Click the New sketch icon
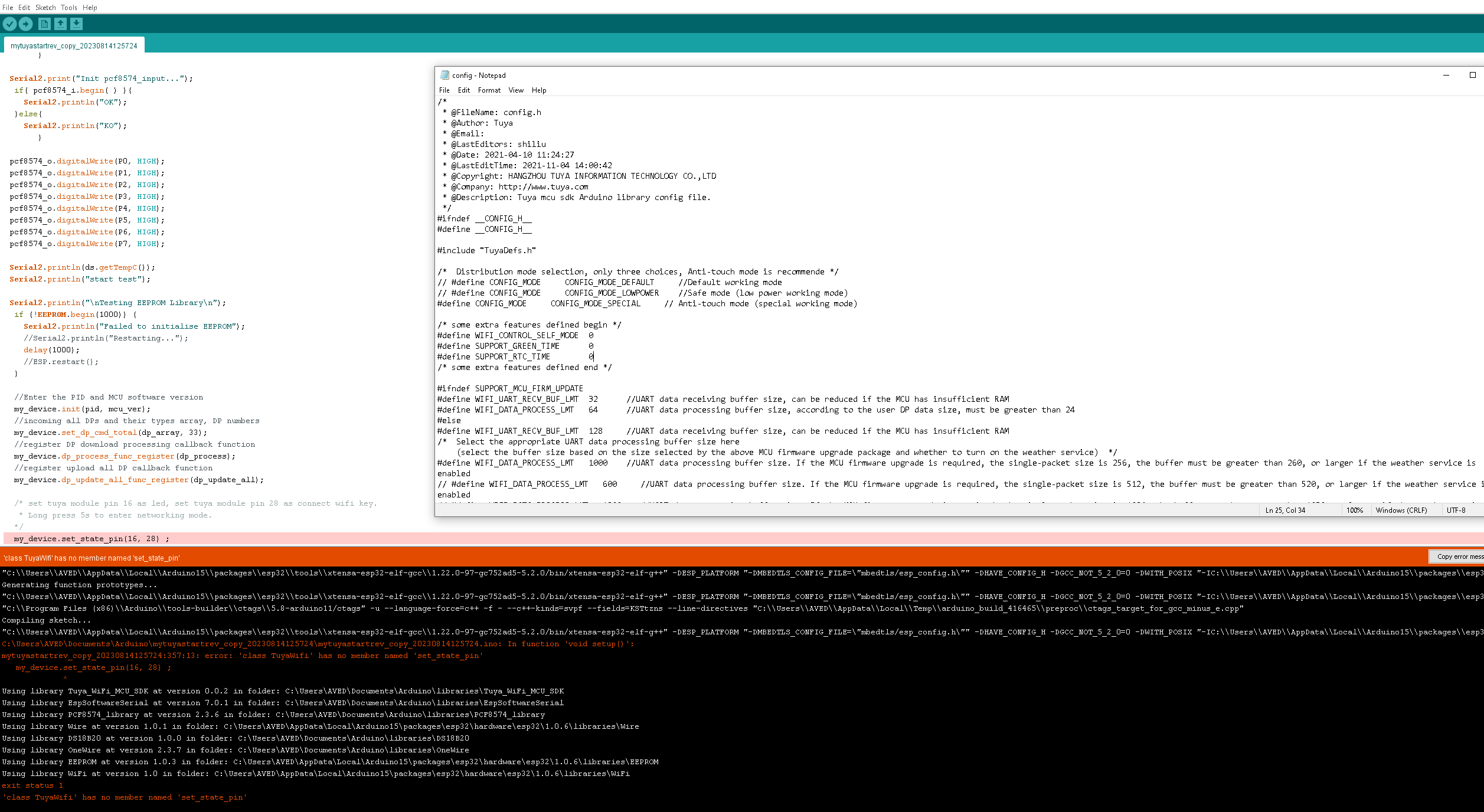This screenshot has height=812, width=1484. click(44, 24)
